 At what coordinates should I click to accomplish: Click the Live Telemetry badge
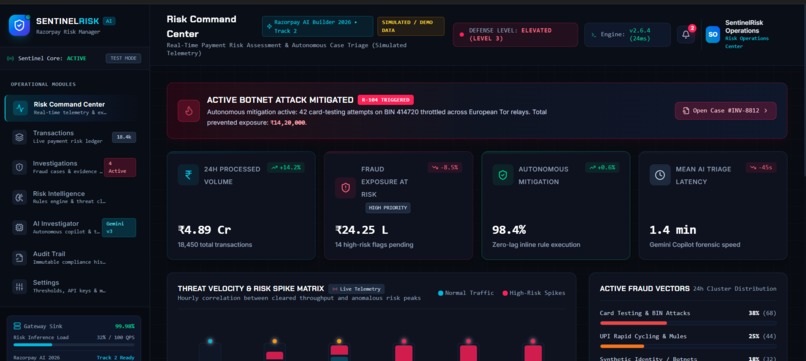[356, 289]
